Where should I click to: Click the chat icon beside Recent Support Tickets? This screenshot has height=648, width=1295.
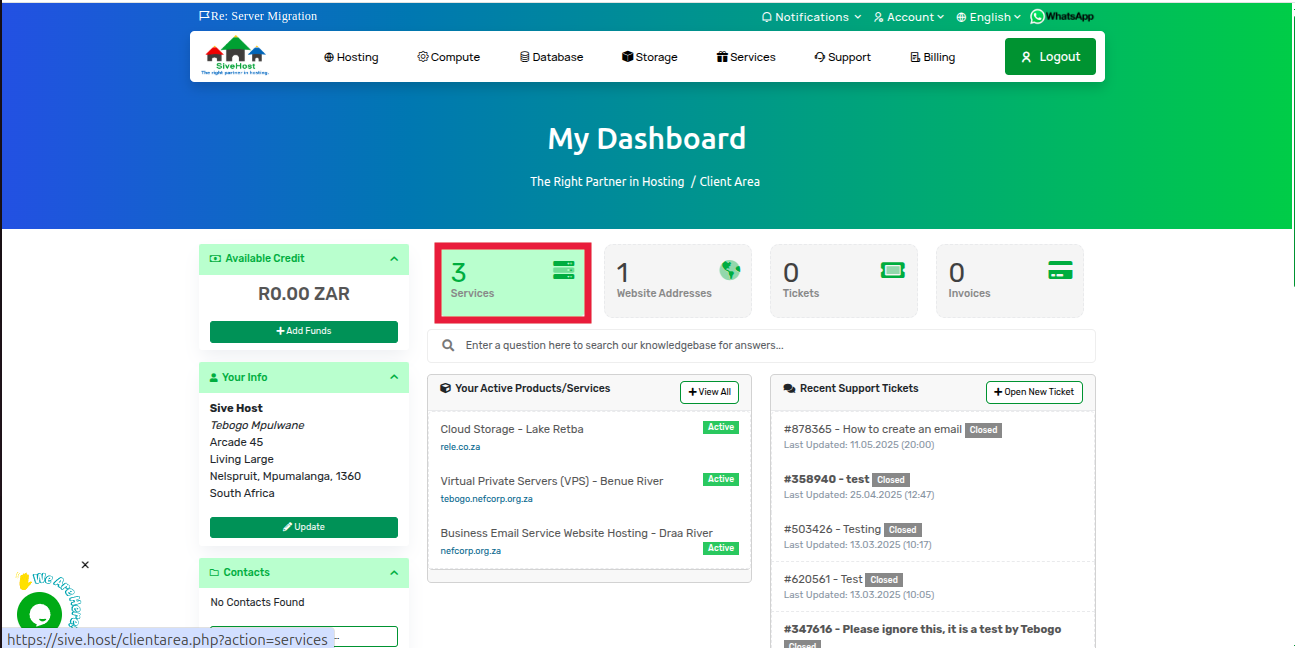tap(790, 388)
